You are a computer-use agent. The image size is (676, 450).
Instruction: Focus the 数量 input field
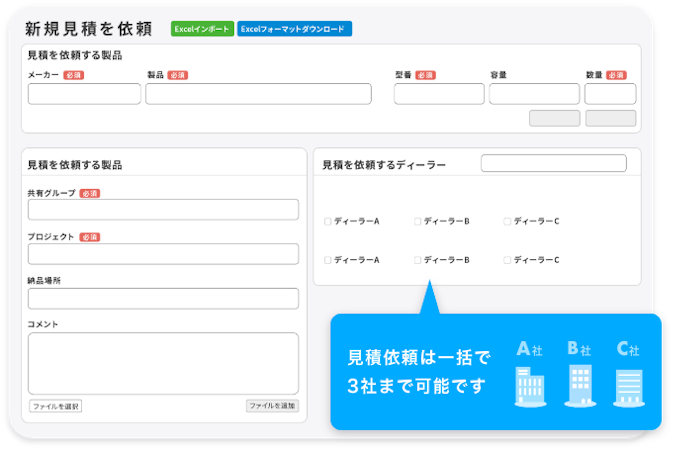tap(610, 94)
